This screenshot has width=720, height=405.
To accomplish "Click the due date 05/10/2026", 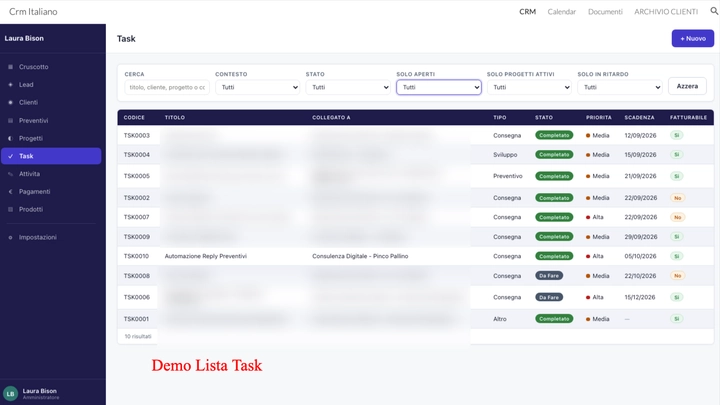I will (x=641, y=256).
